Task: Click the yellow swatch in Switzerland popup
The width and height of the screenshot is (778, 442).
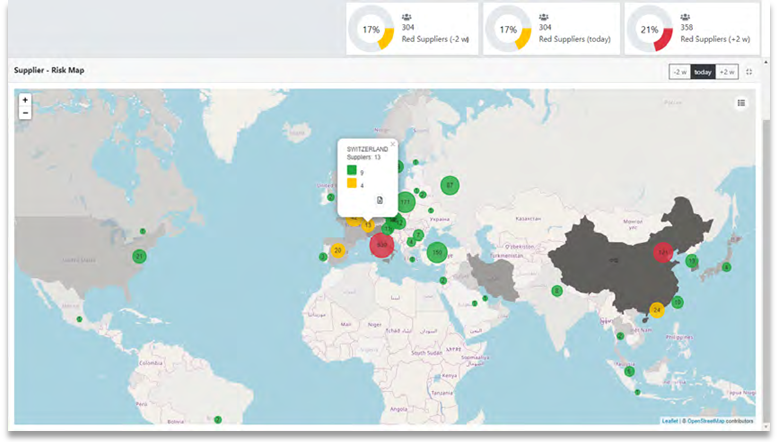Action: click(352, 183)
